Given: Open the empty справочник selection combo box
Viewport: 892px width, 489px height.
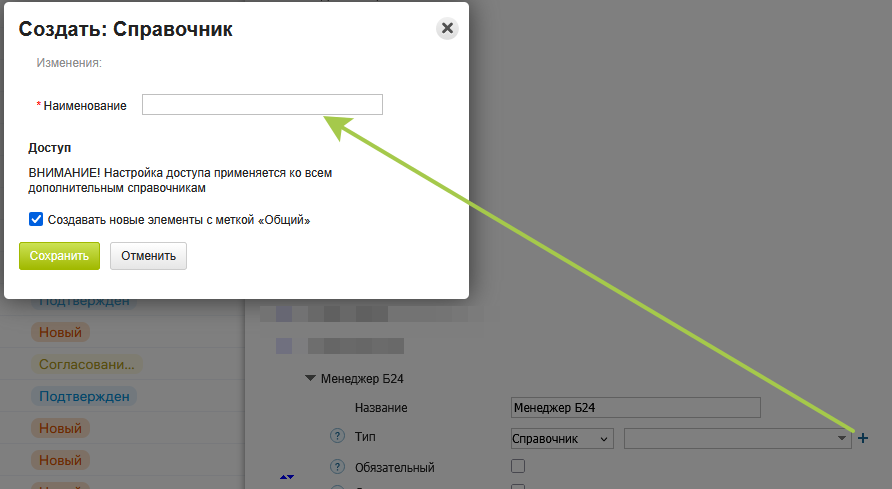Looking at the screenshot, I should (737, 439).
